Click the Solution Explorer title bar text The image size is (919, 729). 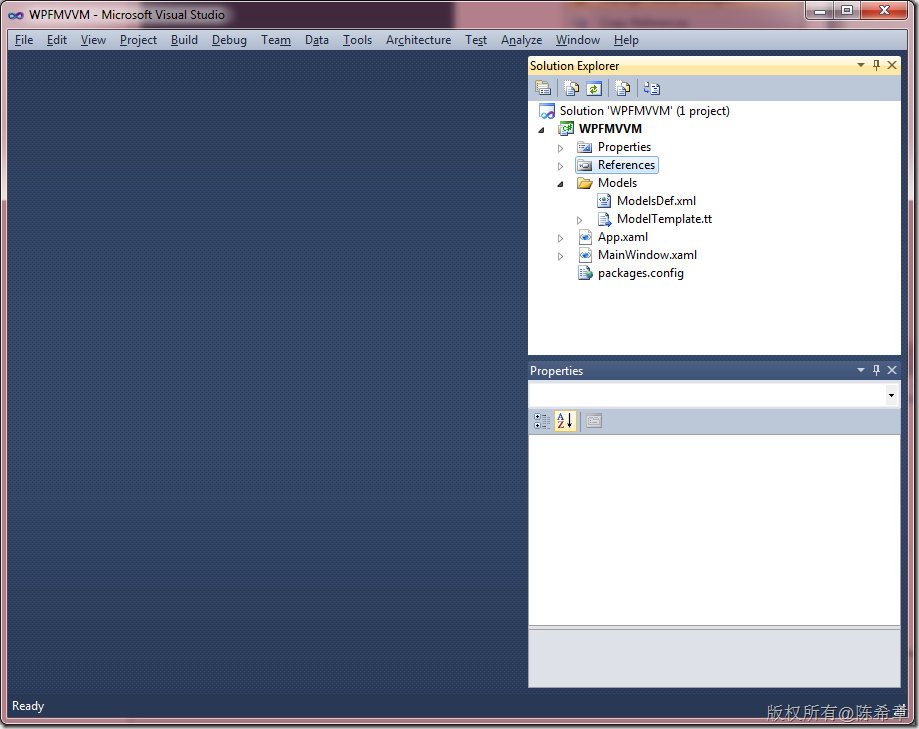pyautogui.click(x=574, y=66)
